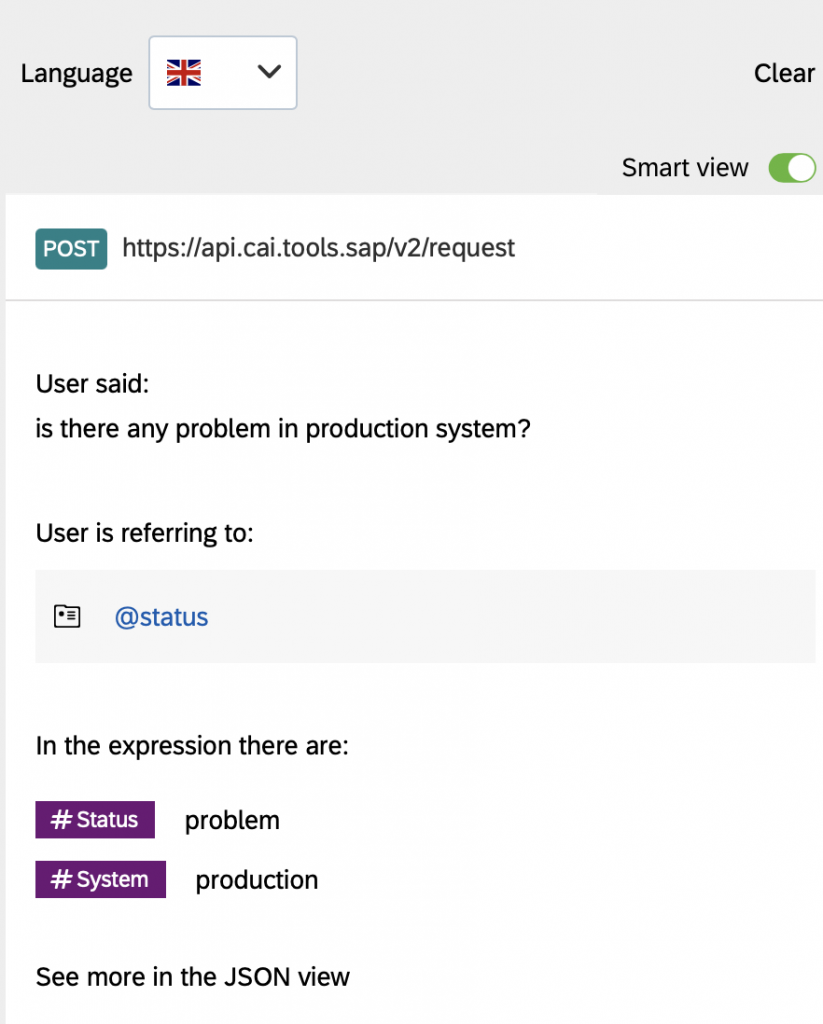Click the Clear button

784,73
